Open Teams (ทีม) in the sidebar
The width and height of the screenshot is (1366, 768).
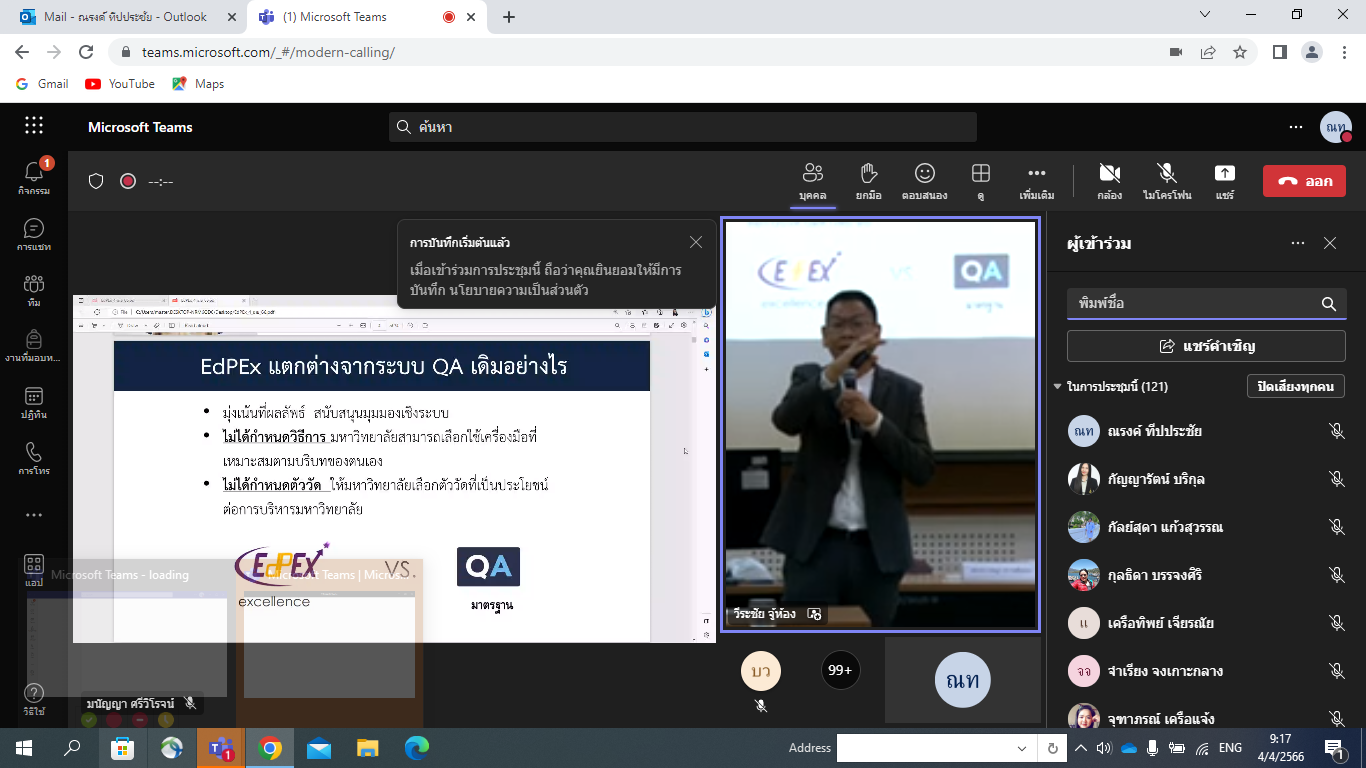(x=34, y=290)
